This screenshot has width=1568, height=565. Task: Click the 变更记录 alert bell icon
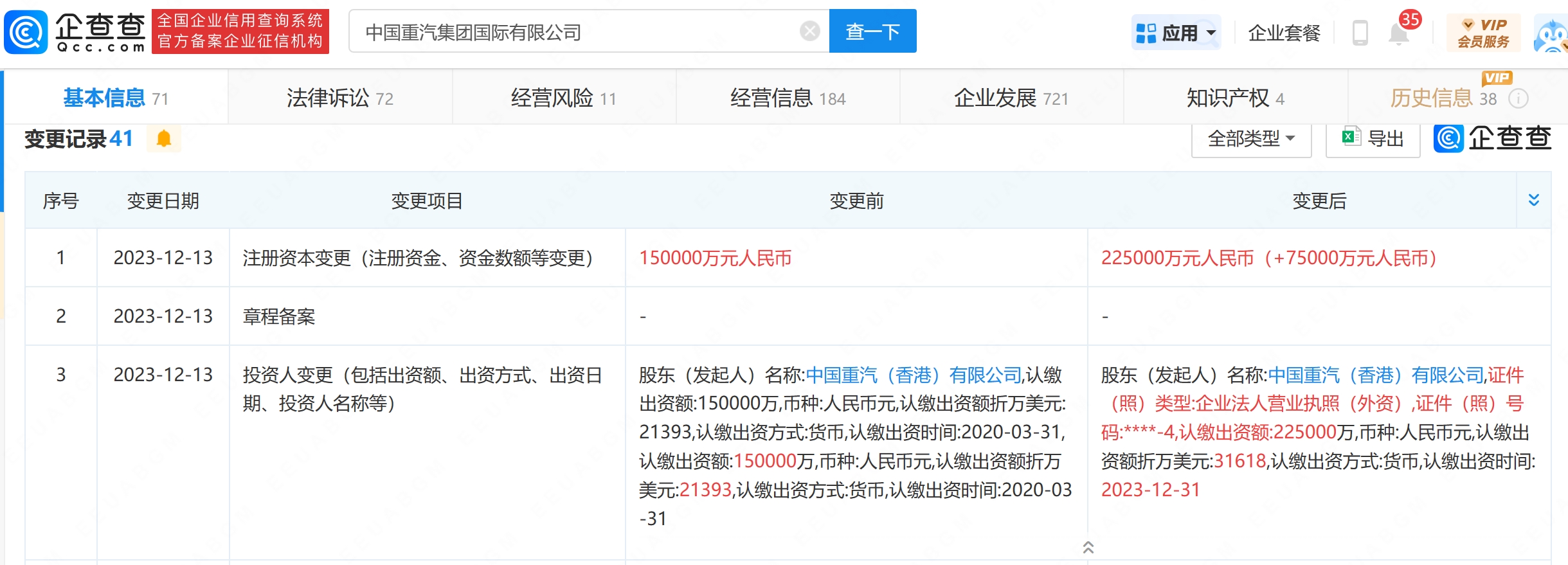[x=164, y=139]
